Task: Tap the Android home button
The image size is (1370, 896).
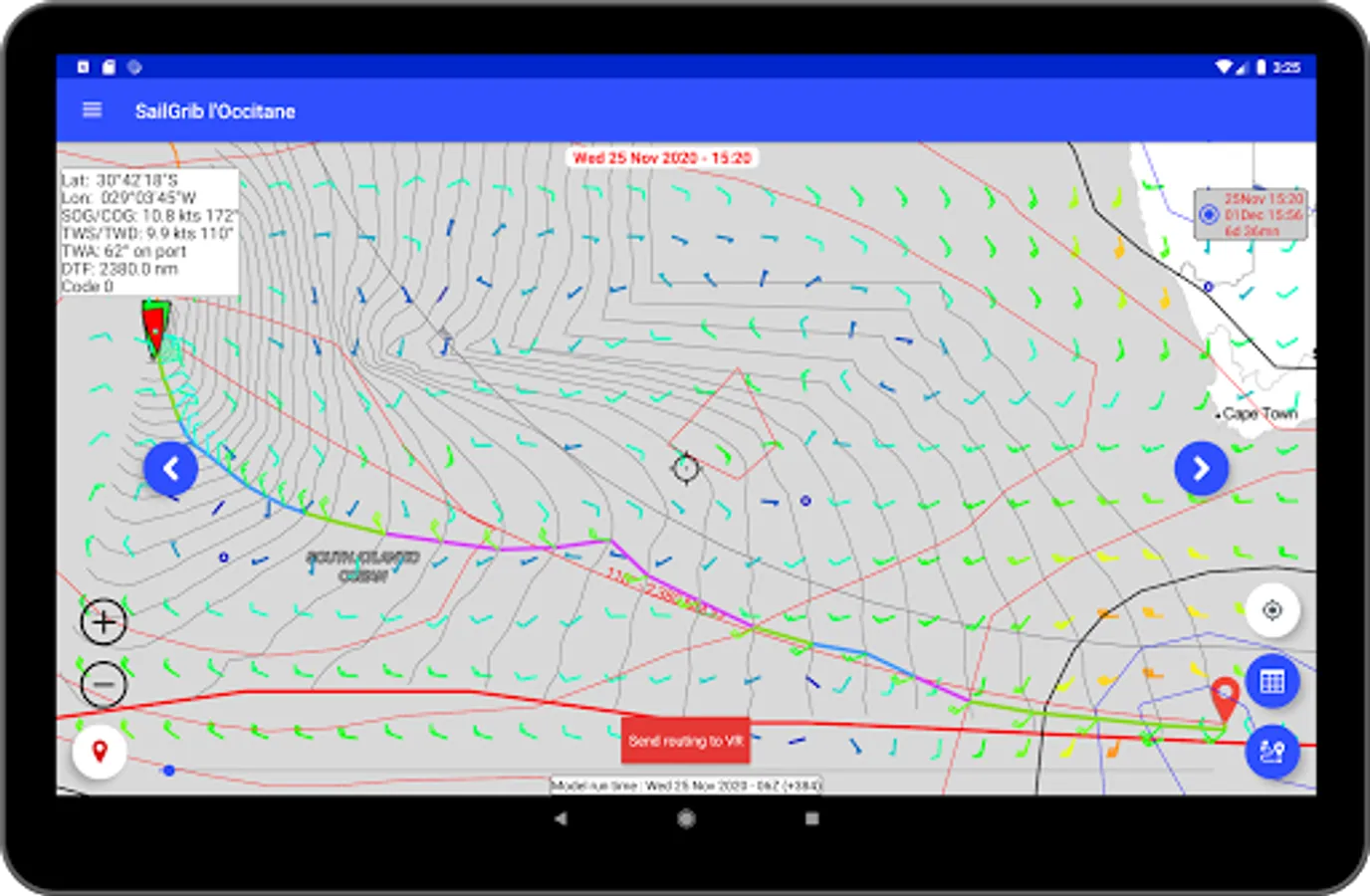Action: 686,818
